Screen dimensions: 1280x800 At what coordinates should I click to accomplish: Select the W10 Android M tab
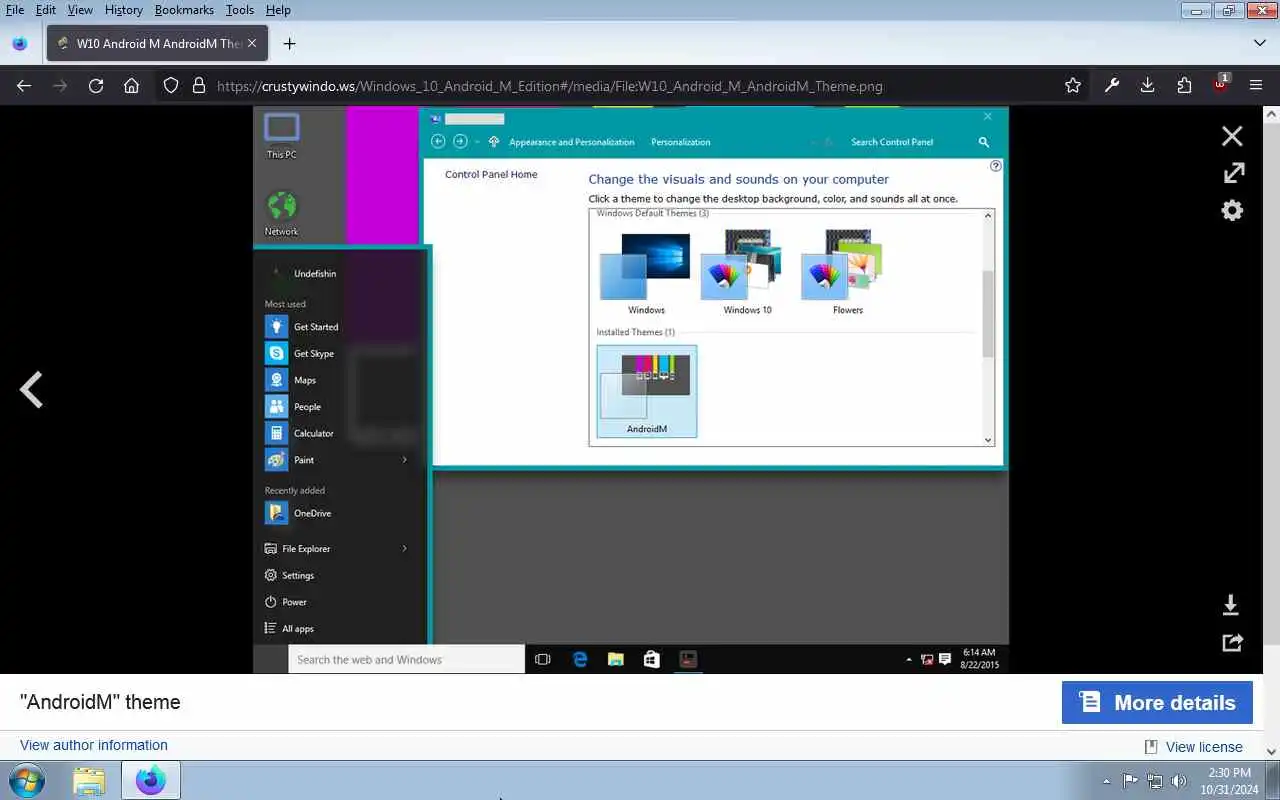[157, 43]
